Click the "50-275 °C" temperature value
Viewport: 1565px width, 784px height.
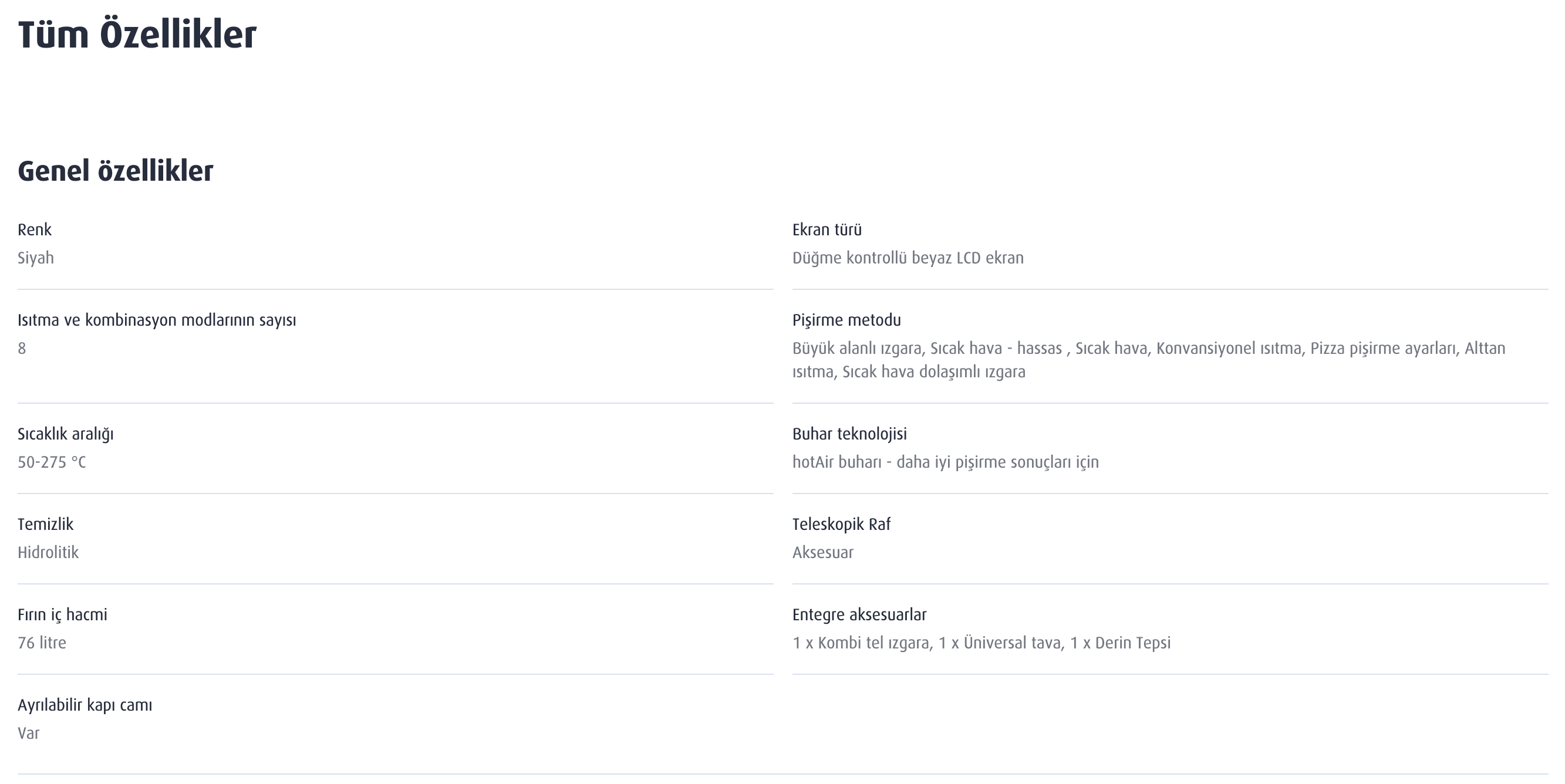click(x=52, y=462)
